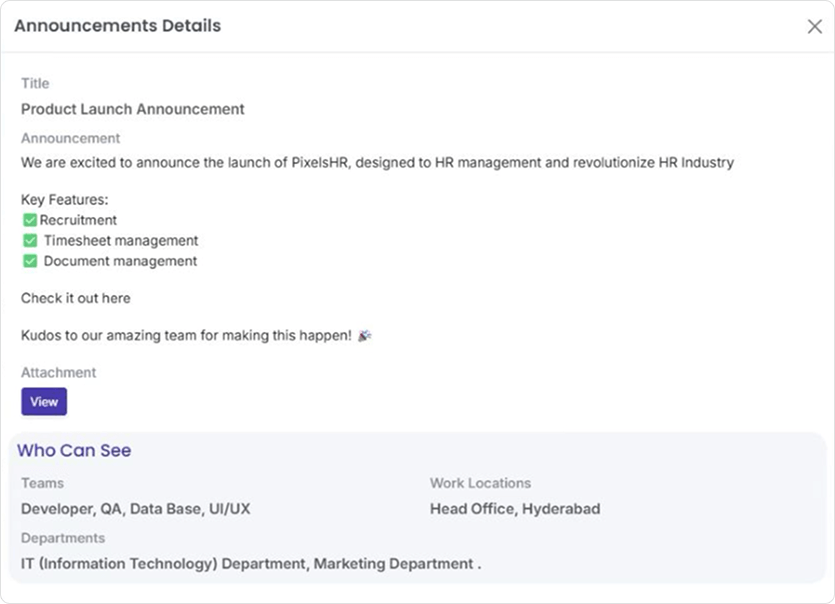Click the View attachment button
This screenshot has width=835, height=604.
click(x=44, y=401)
